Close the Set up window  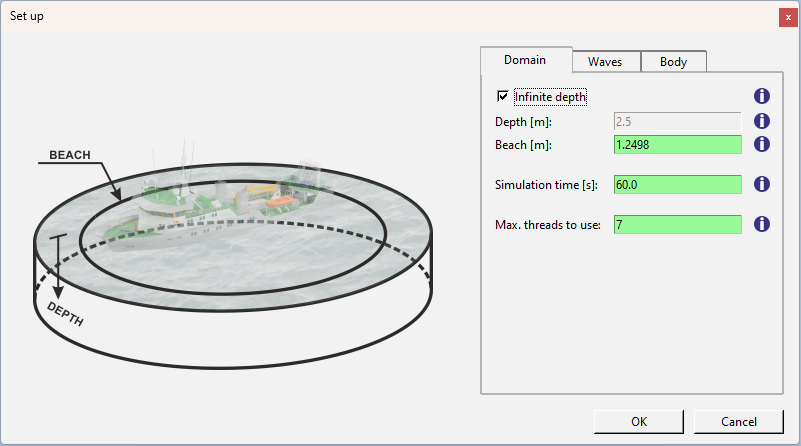click(x=788, y=17)
